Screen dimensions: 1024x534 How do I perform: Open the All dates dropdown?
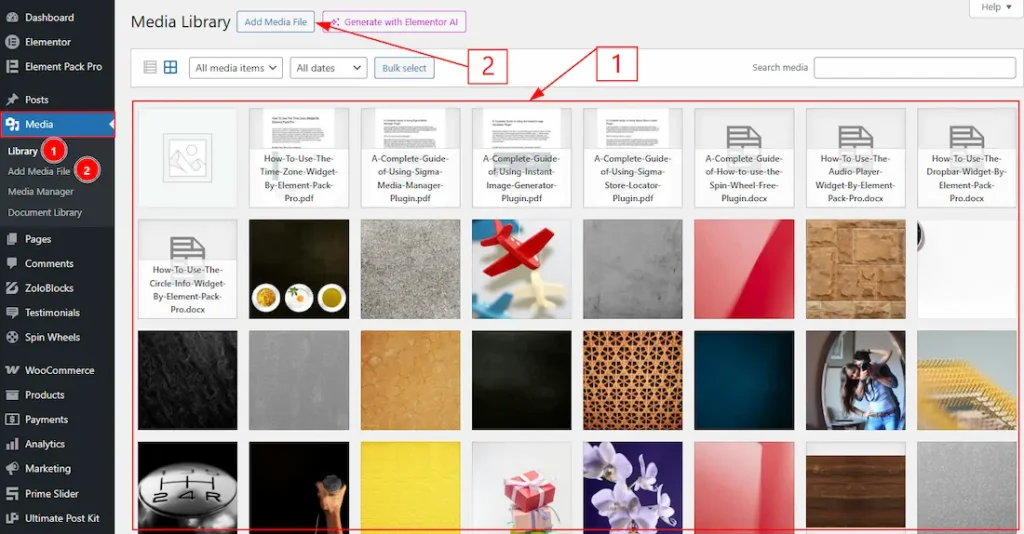328,68
